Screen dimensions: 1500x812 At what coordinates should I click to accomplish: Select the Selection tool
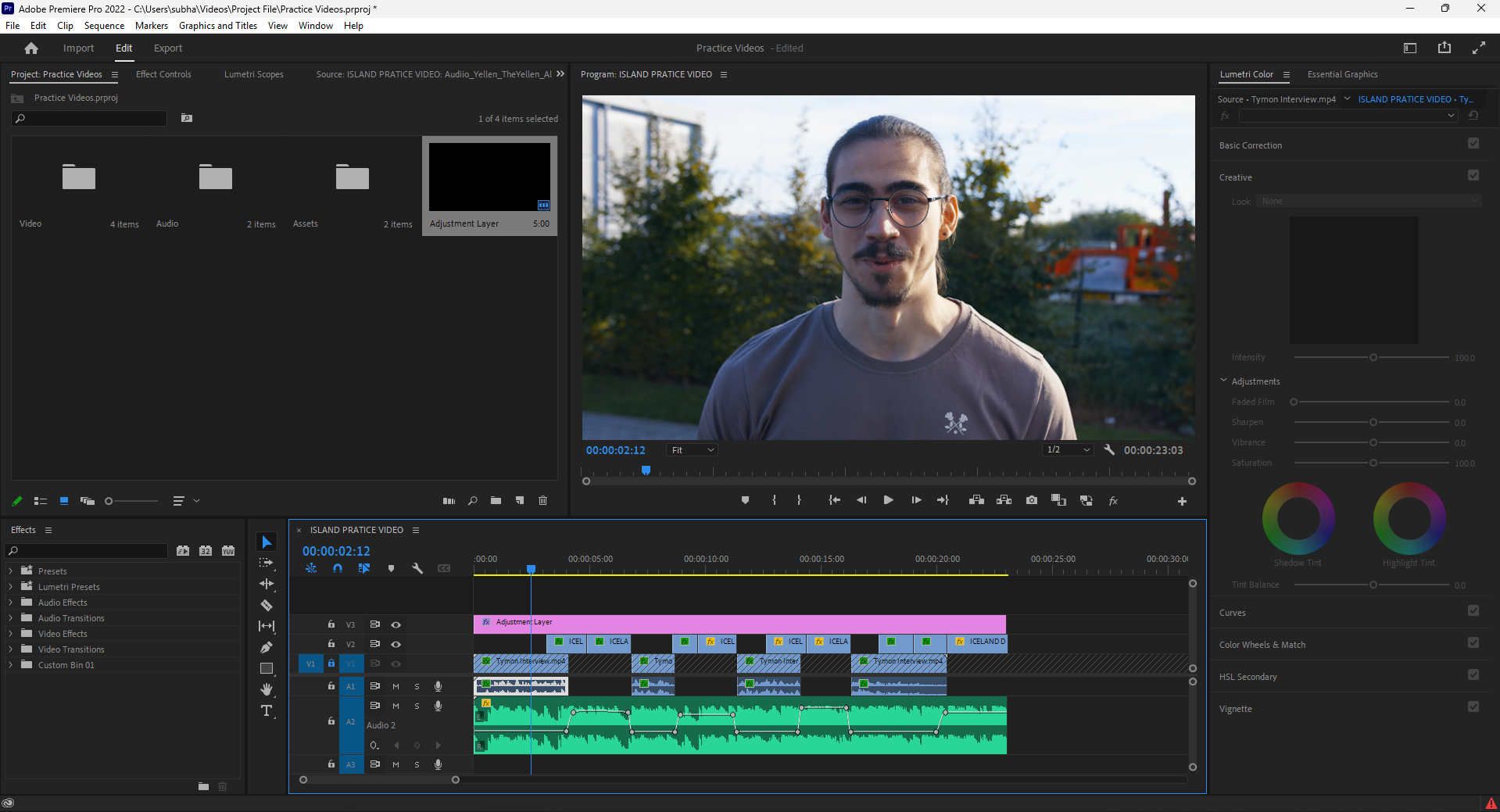pos(267,542)
